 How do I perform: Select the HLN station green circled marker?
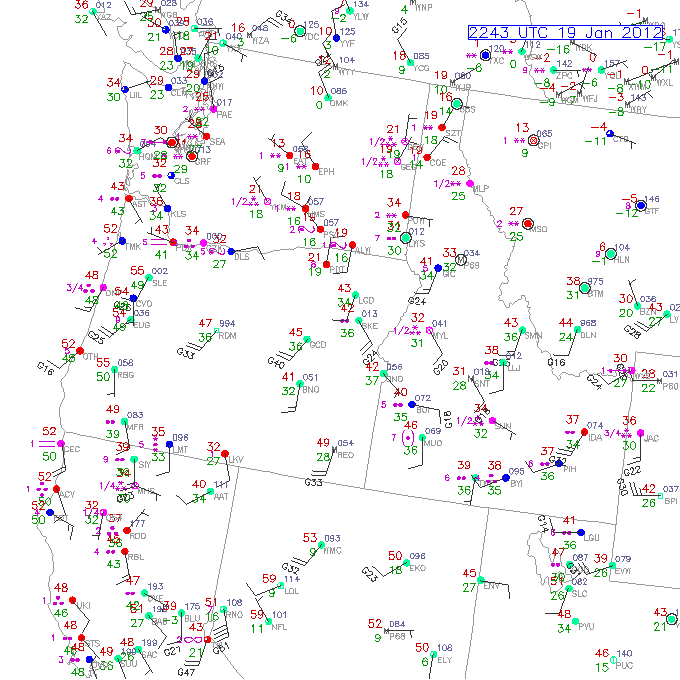click(611, 254)
